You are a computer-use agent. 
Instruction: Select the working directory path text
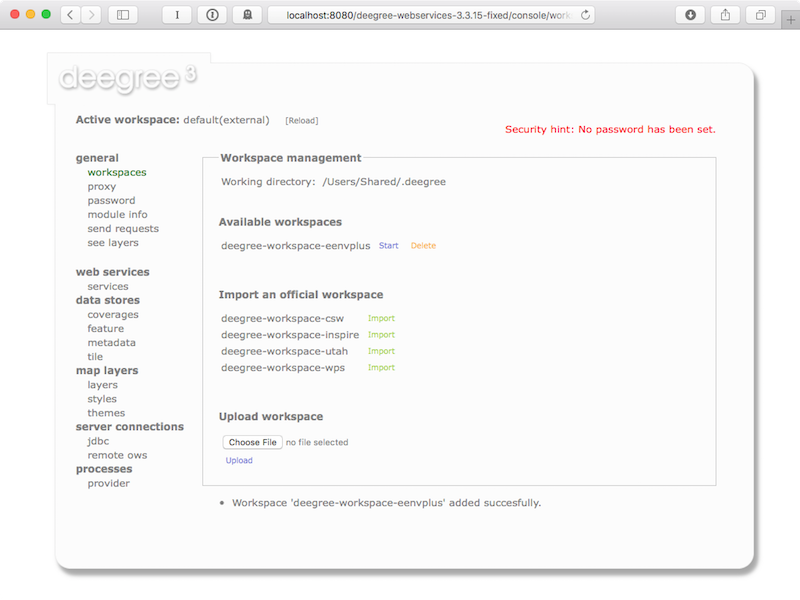[x=384, y=182]
